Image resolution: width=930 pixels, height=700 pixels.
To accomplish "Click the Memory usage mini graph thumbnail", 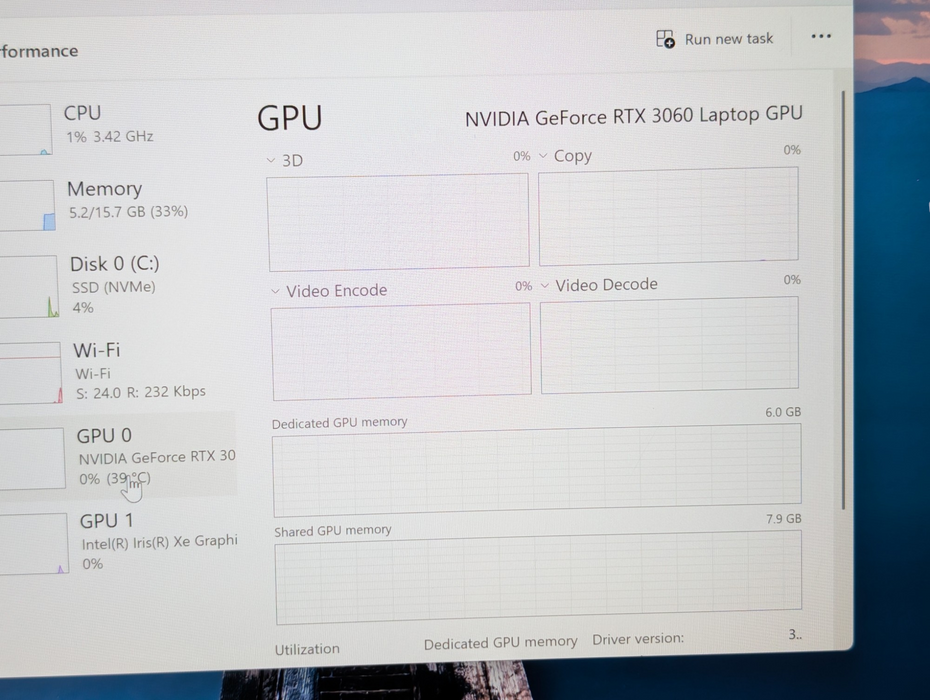I will [27, 205].
